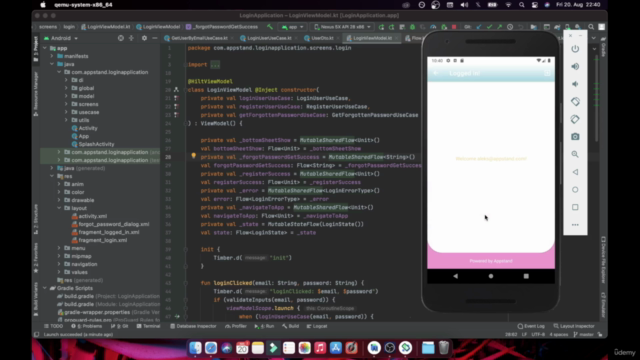
Task: Click the Search Everywhere magnifier icon
Action: coord(591,27)
